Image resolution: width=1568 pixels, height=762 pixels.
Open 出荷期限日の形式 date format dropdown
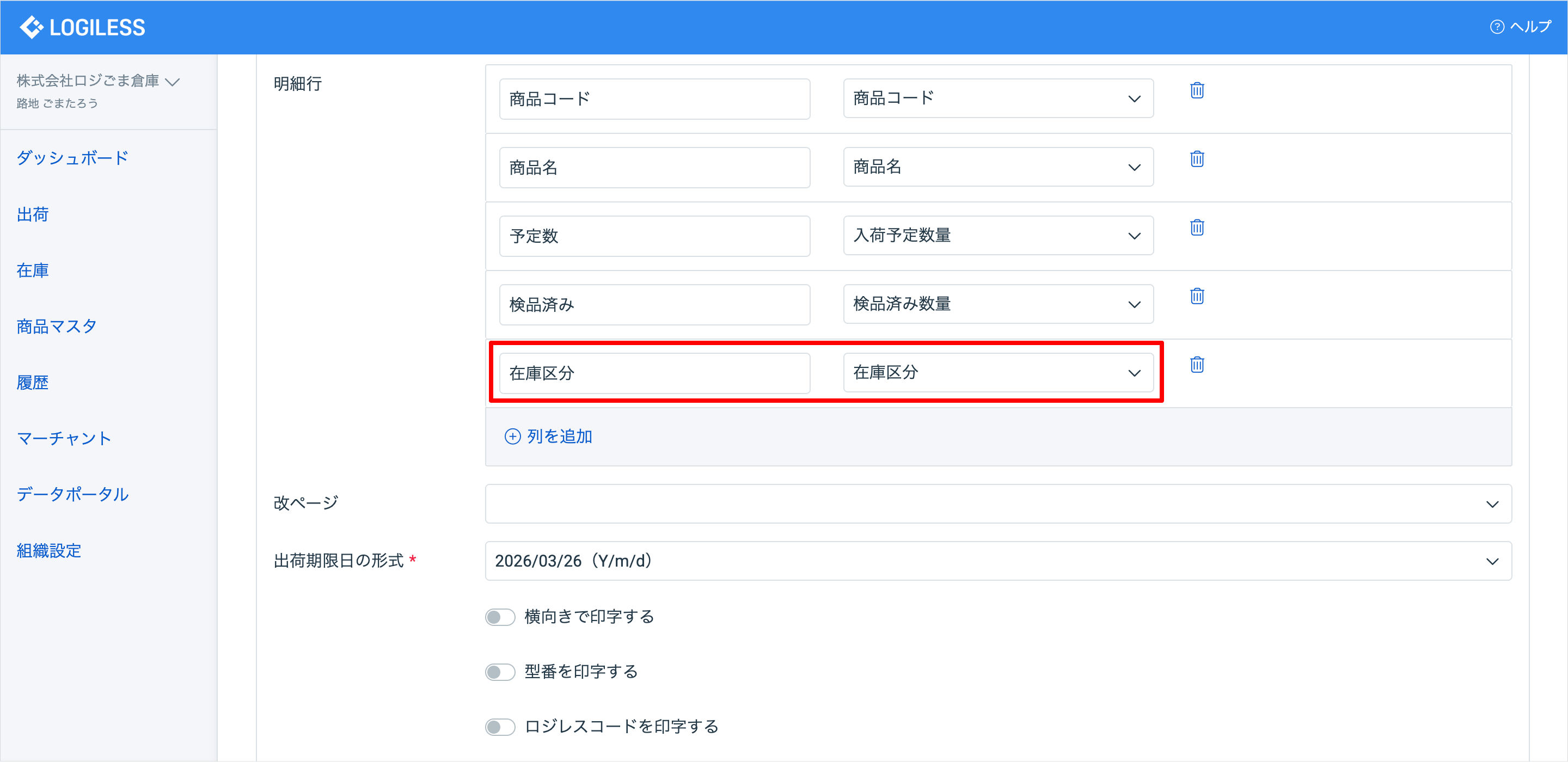click(x=997, y=561)
